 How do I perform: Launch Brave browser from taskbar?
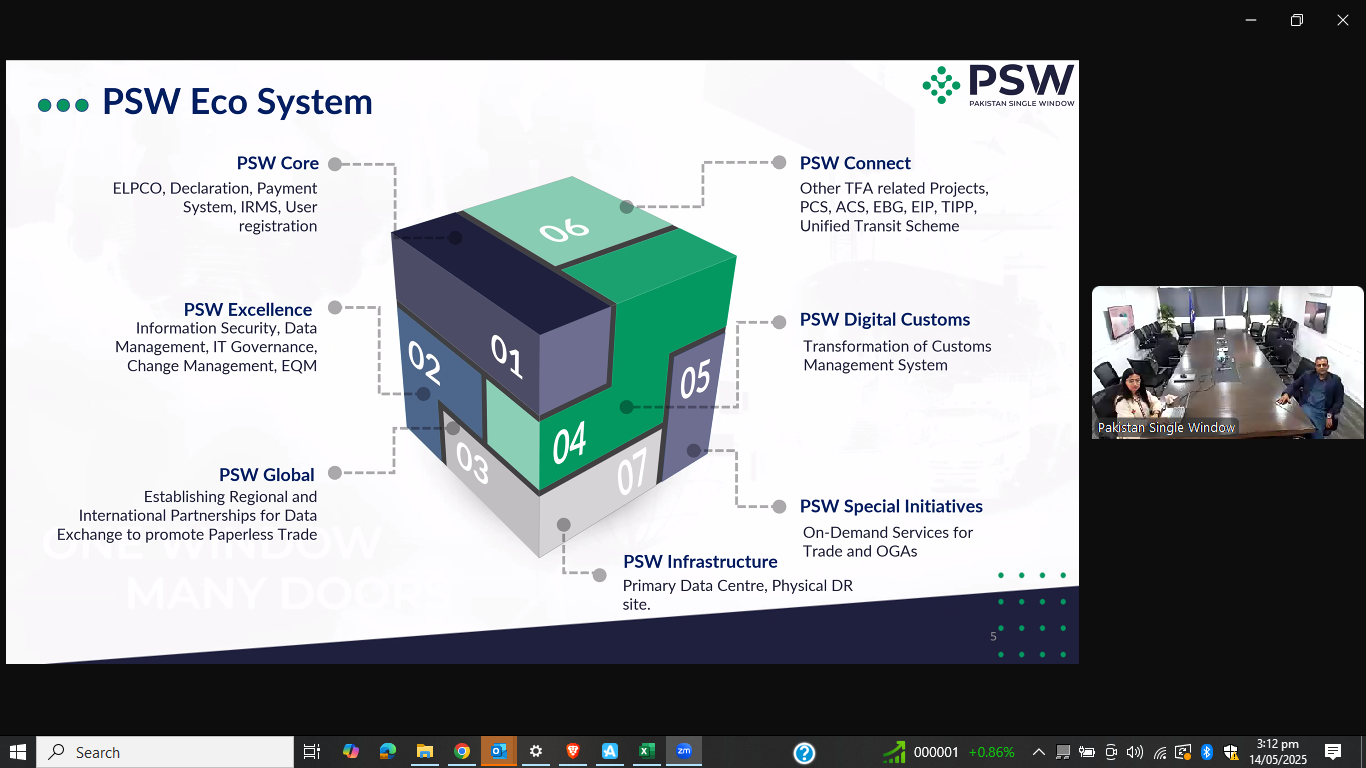point(573,752)
